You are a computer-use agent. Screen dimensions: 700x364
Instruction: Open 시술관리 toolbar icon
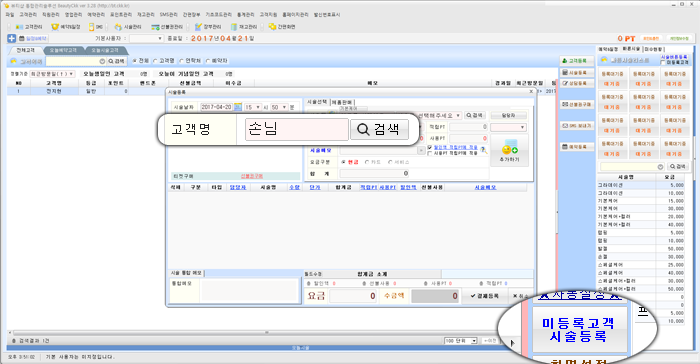128,27
